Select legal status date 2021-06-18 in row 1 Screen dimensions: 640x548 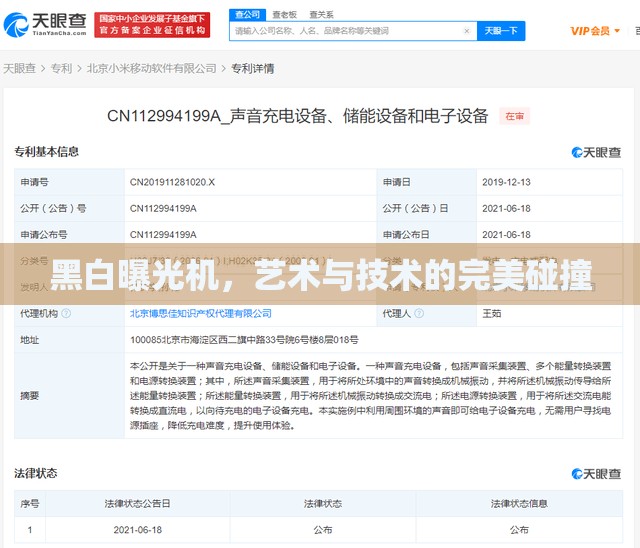click(x=138, y=530)
